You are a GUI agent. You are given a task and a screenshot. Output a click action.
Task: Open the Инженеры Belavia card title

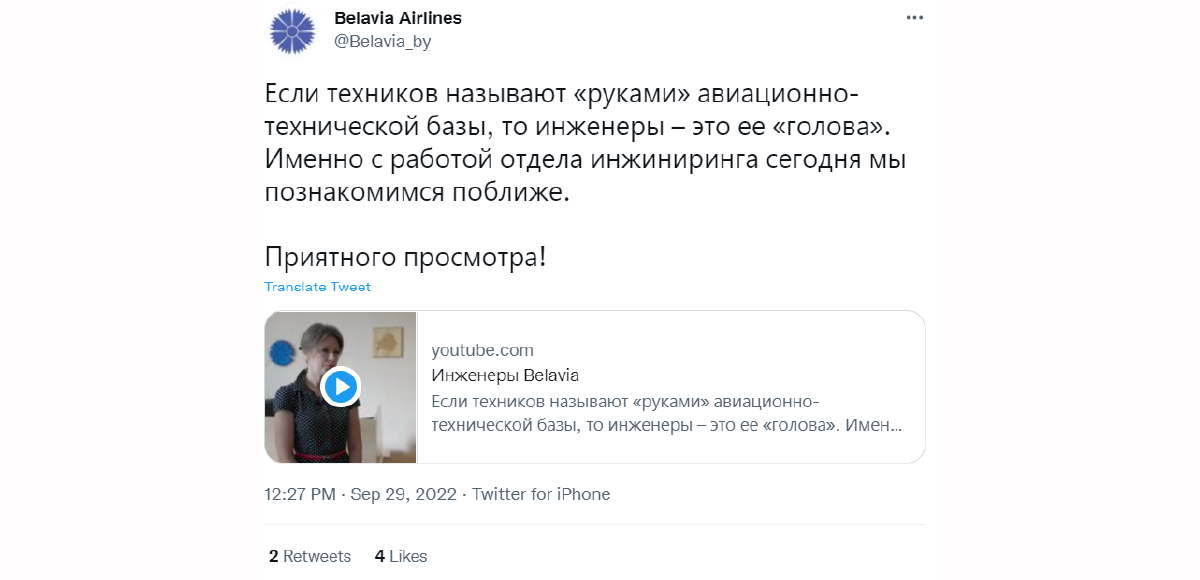coord(505,376)
